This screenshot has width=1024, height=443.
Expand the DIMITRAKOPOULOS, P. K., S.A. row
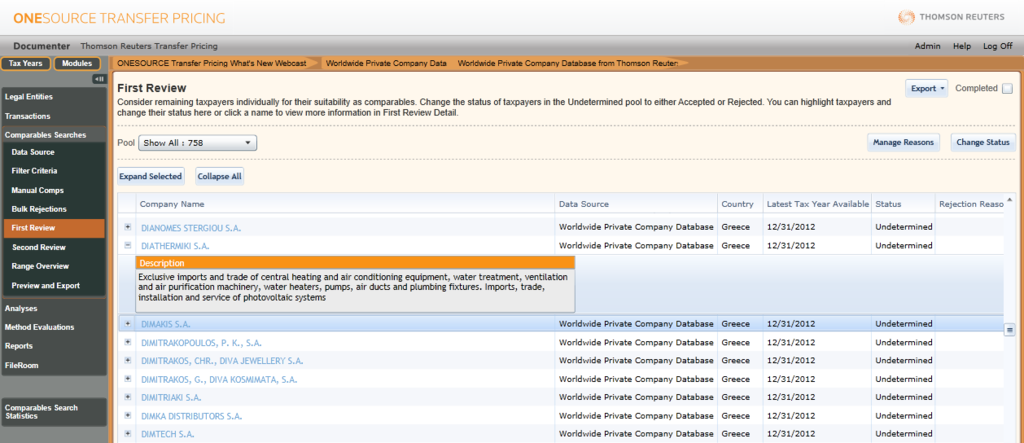click(128, 342)
